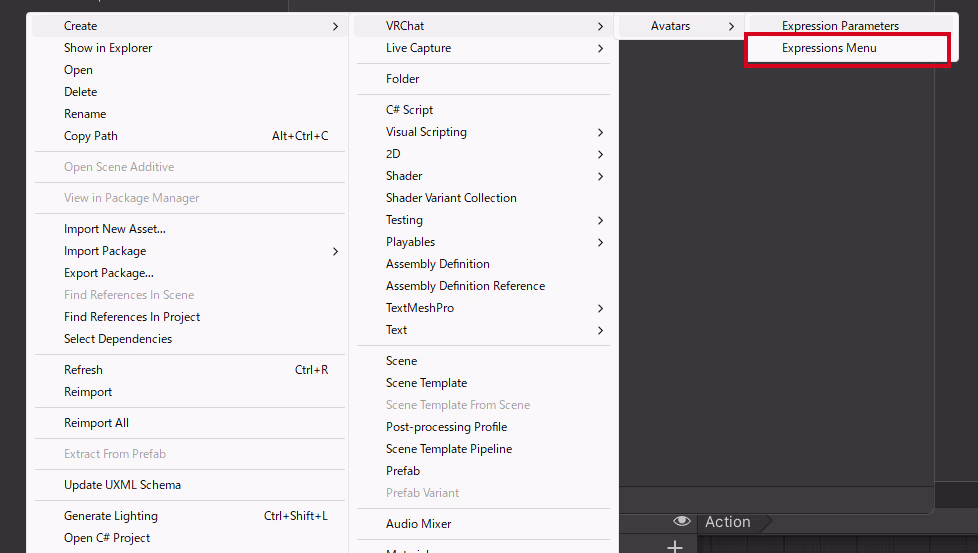Create Expression Parameters asset
978x553 pixels.
click(x=851, y=26)
